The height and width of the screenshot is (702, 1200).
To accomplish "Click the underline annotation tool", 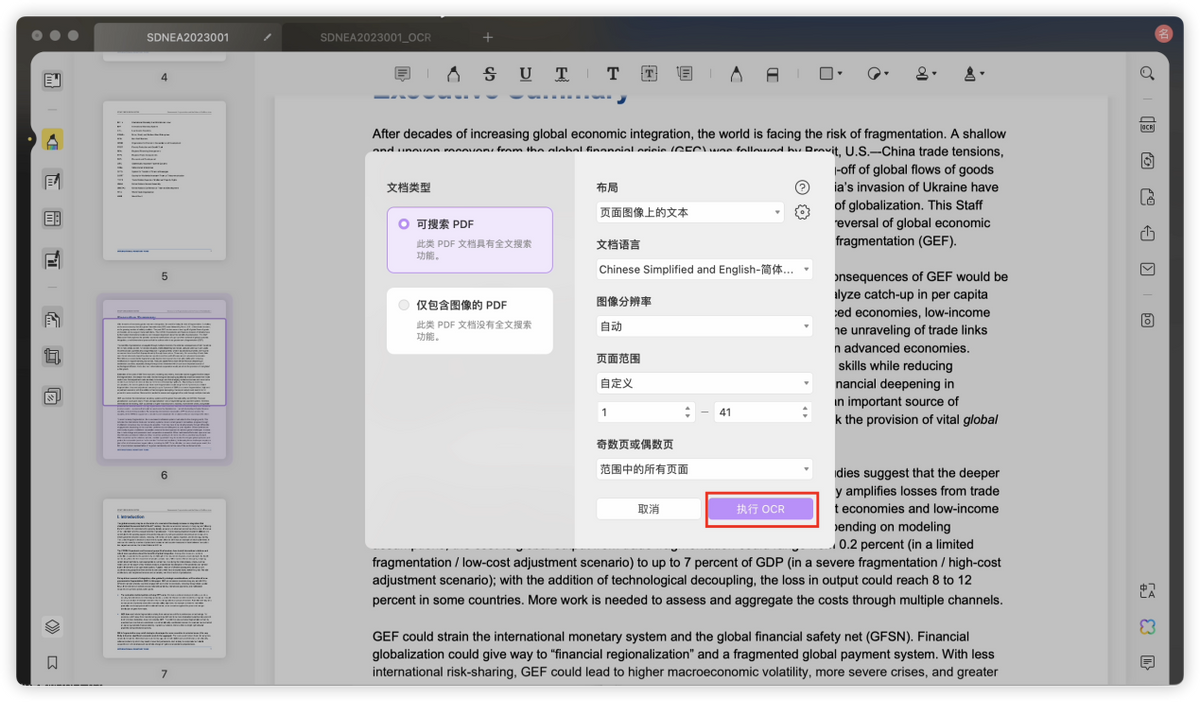I will (x=525, y=74).
